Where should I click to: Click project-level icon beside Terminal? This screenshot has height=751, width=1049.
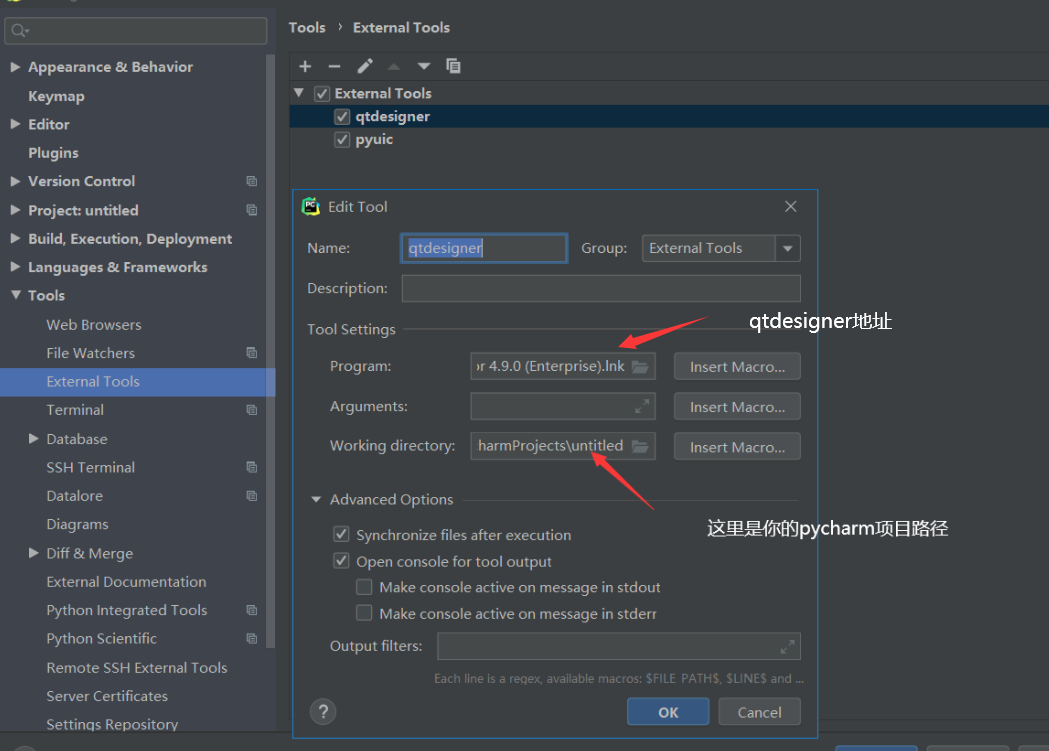[252, 410]
